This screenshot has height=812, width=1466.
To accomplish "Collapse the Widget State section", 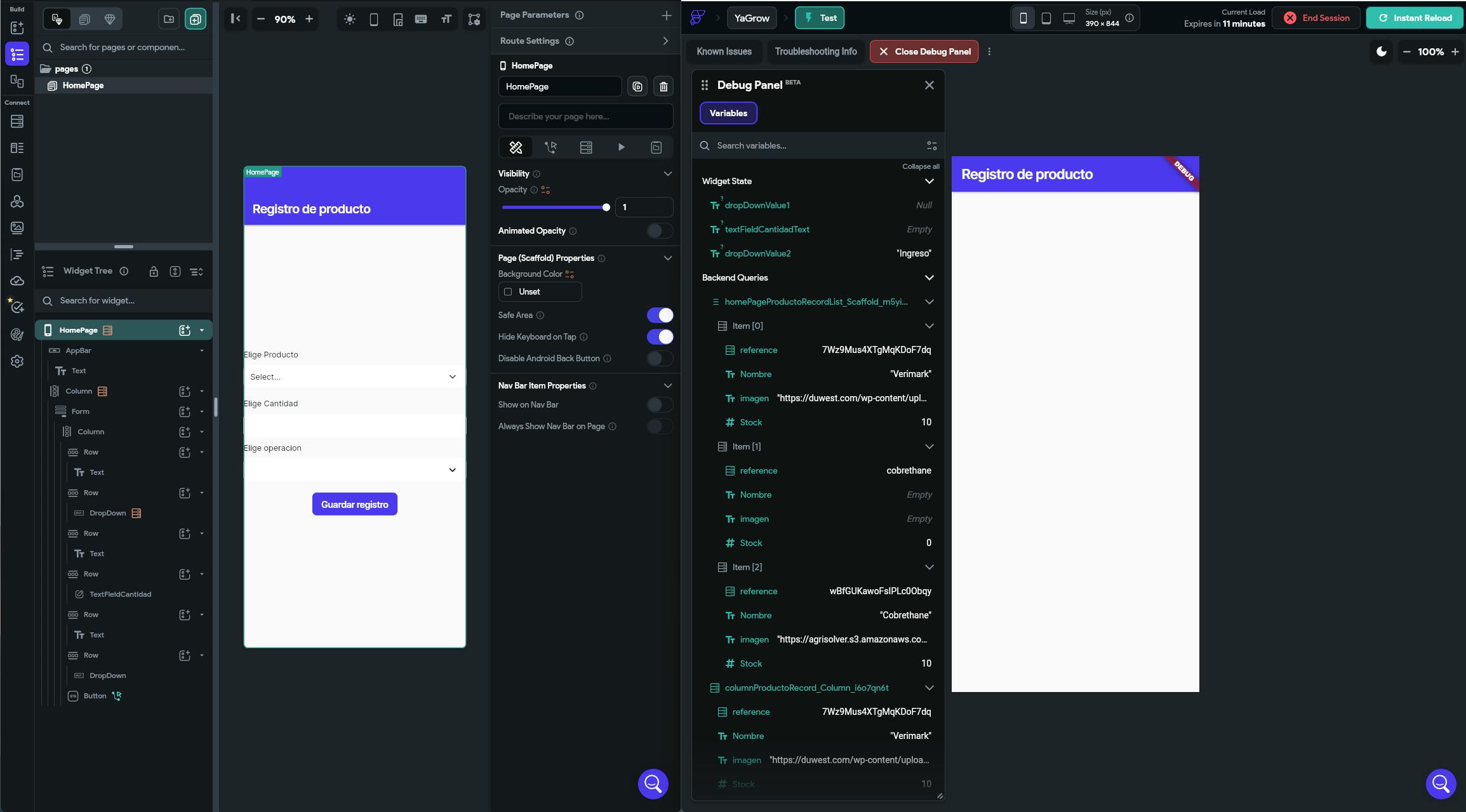I will tap(929, 181).
